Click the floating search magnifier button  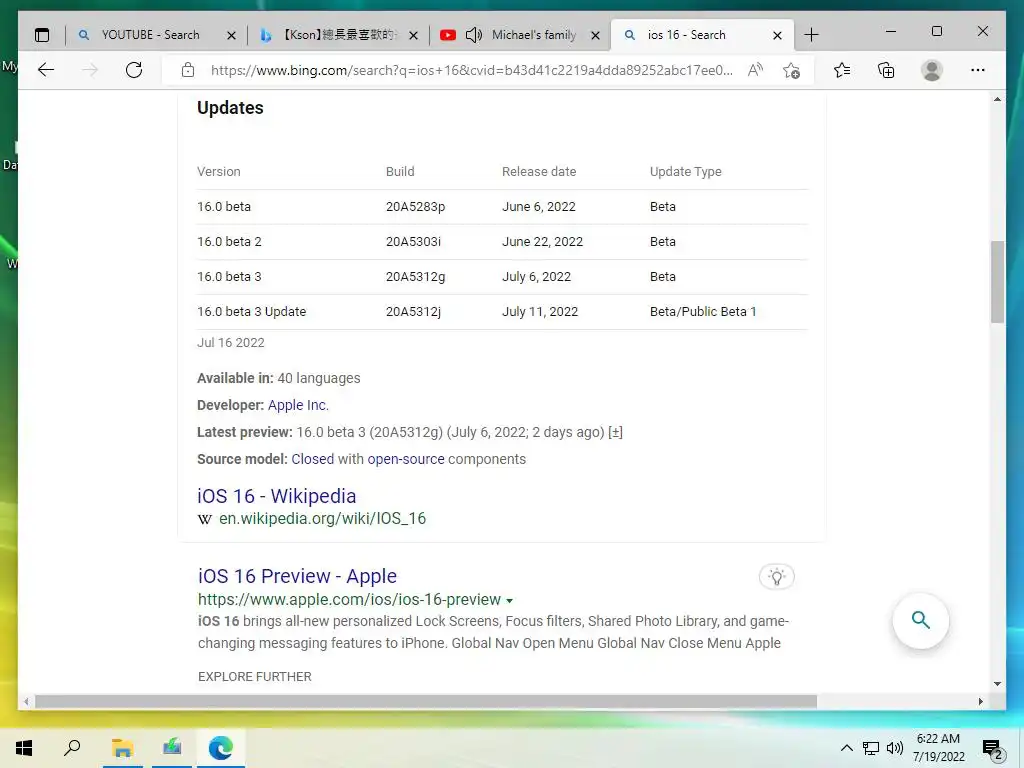pyautogui.click(x=920, y=620)
